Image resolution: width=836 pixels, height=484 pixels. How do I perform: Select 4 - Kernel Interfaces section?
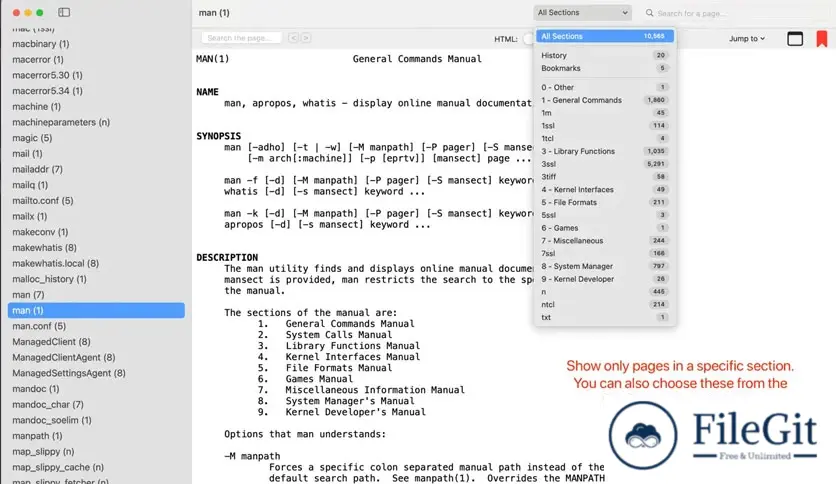point(605,190)
